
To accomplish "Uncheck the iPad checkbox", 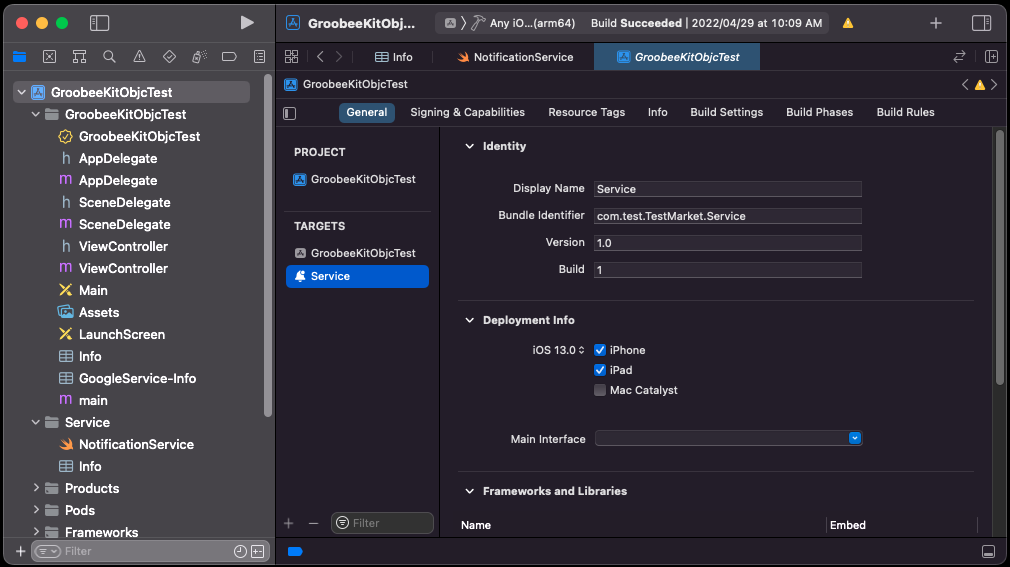I will click(600, 370).
